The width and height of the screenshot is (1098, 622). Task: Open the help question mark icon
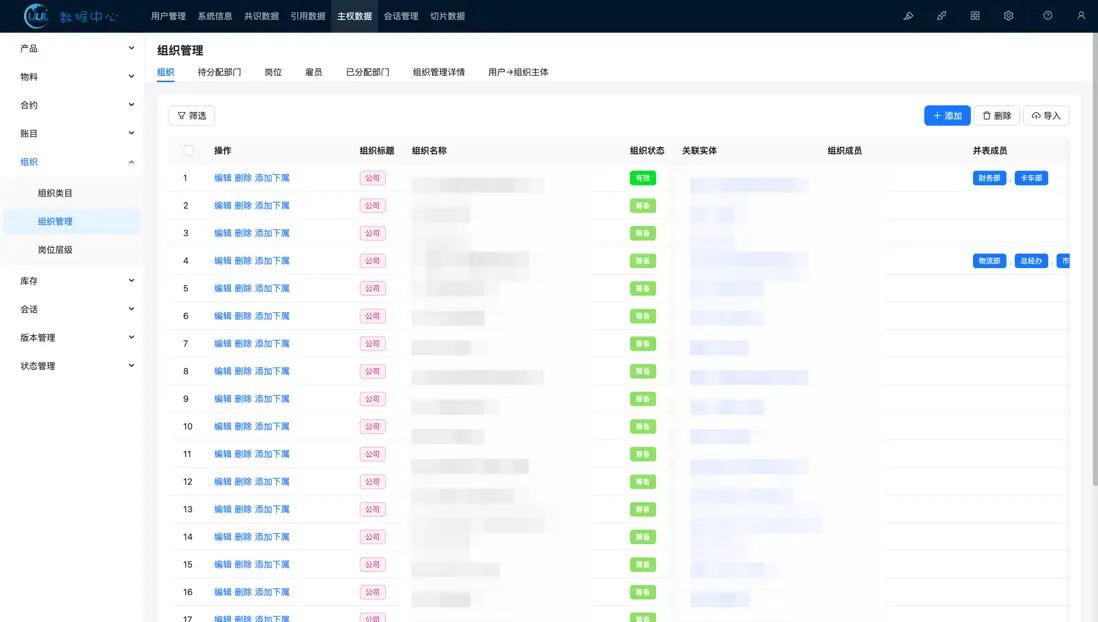(1048, 15)
